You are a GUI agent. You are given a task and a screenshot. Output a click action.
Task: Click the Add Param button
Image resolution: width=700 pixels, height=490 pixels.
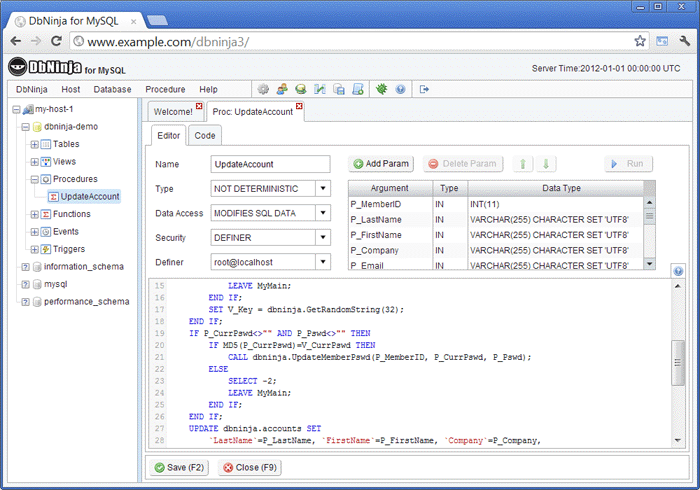pyautogui.click(x=381, y=164)
